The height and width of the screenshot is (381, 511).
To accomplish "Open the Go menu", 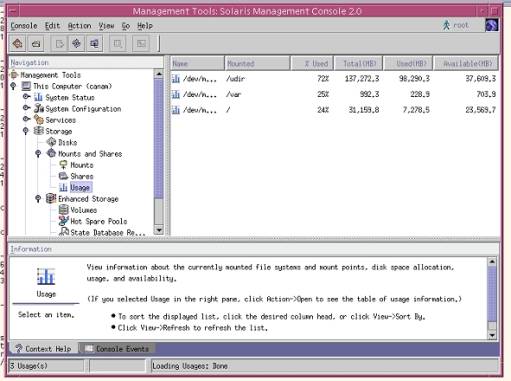I will pos(126,26).
